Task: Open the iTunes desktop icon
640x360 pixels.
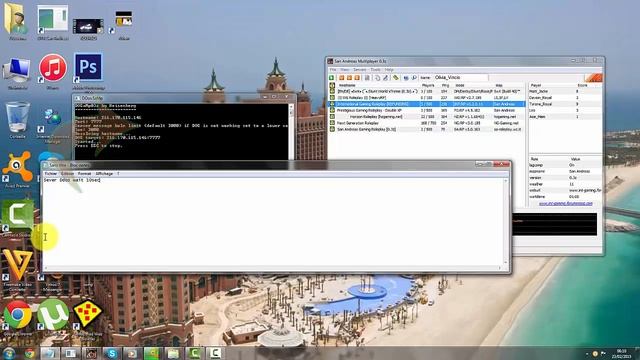Action: 53,68
